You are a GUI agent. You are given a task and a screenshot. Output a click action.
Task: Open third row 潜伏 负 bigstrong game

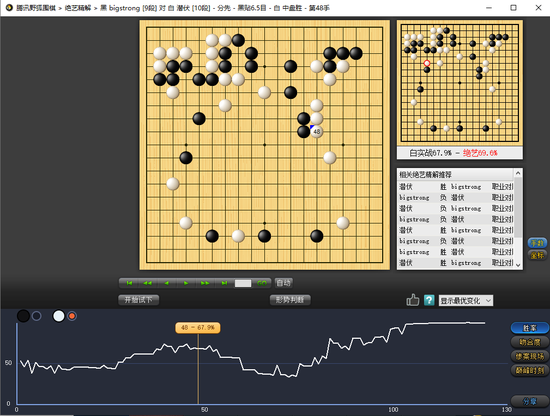coord(456,208)
